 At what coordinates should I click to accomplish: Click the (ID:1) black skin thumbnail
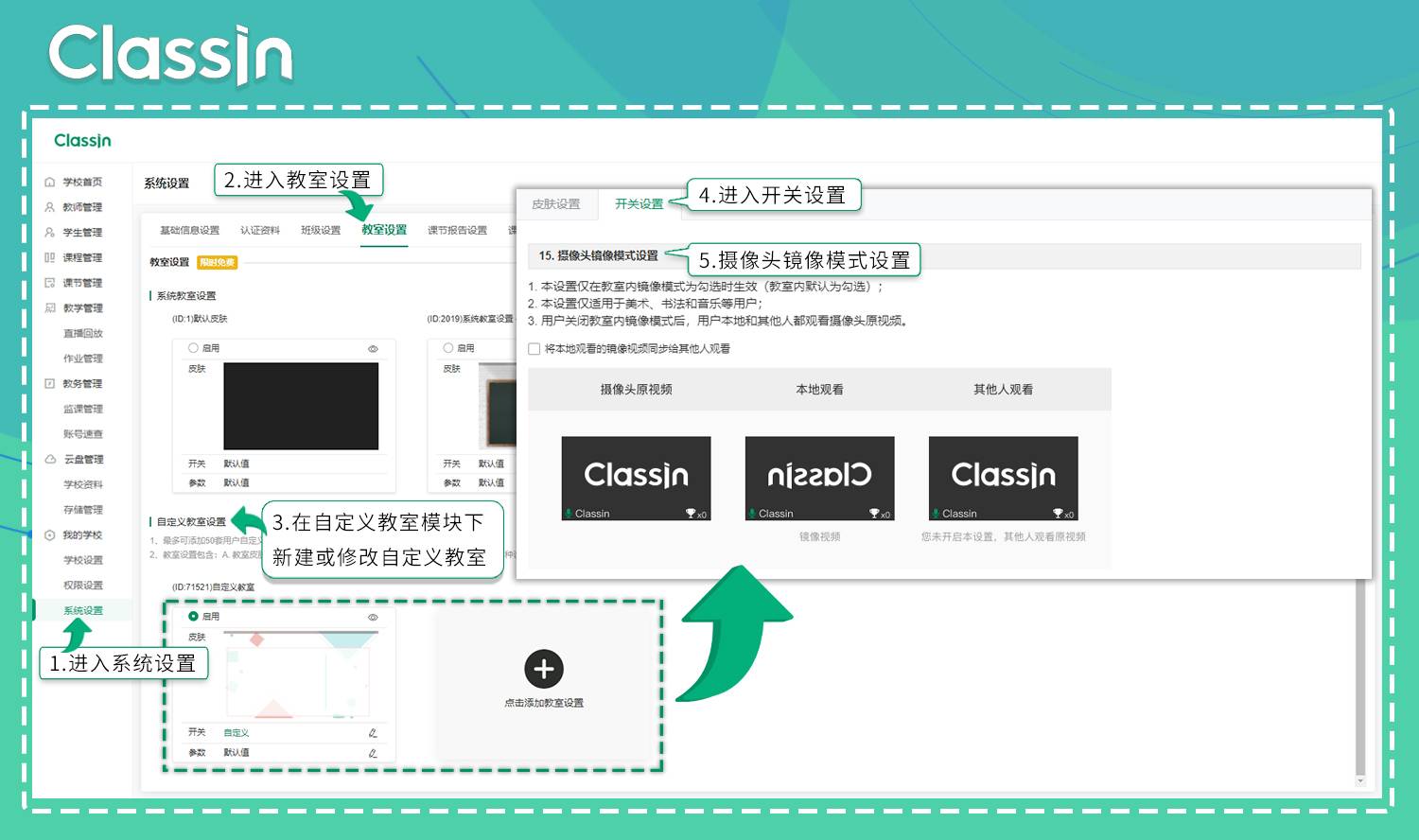pyautogui.click(x=301, y=406)
